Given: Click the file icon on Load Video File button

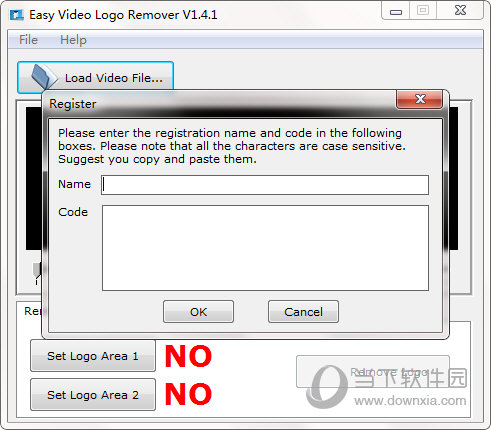Looking at the screenshot, I should [x=44, y=77].
